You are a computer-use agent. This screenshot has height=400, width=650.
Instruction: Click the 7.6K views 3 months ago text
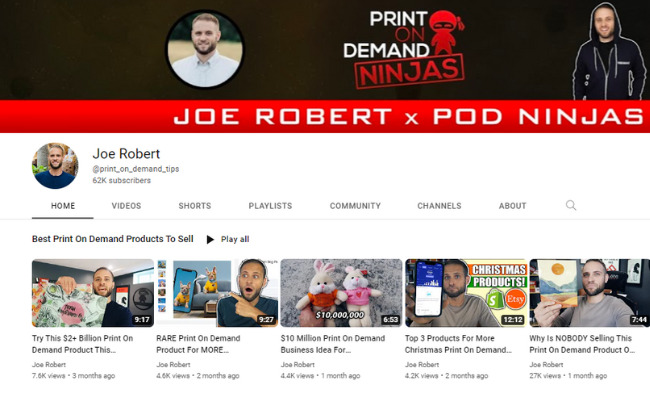73,376
